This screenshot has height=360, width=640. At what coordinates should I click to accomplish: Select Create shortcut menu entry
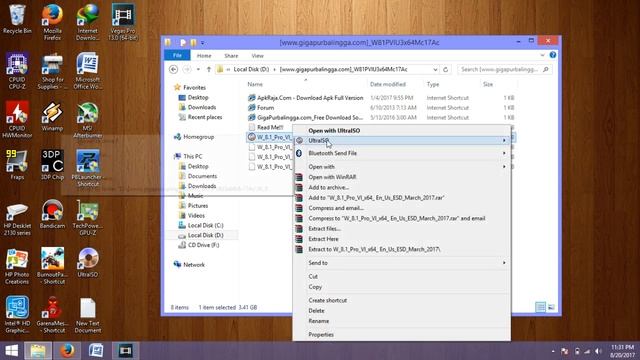(x=402, y=300)
